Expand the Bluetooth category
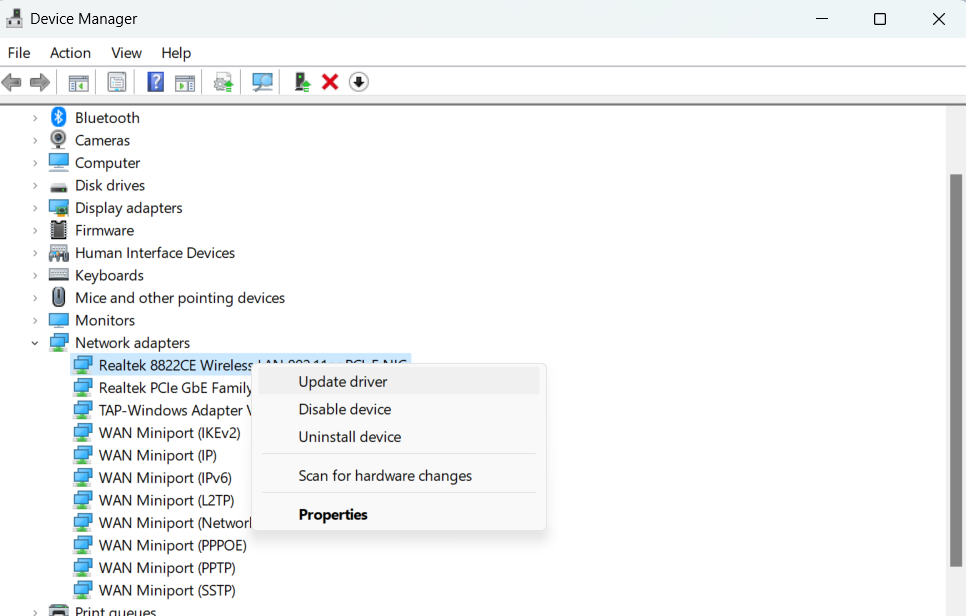Image resolution: width=966 pixels, height=616 pixels. point(35,118)
